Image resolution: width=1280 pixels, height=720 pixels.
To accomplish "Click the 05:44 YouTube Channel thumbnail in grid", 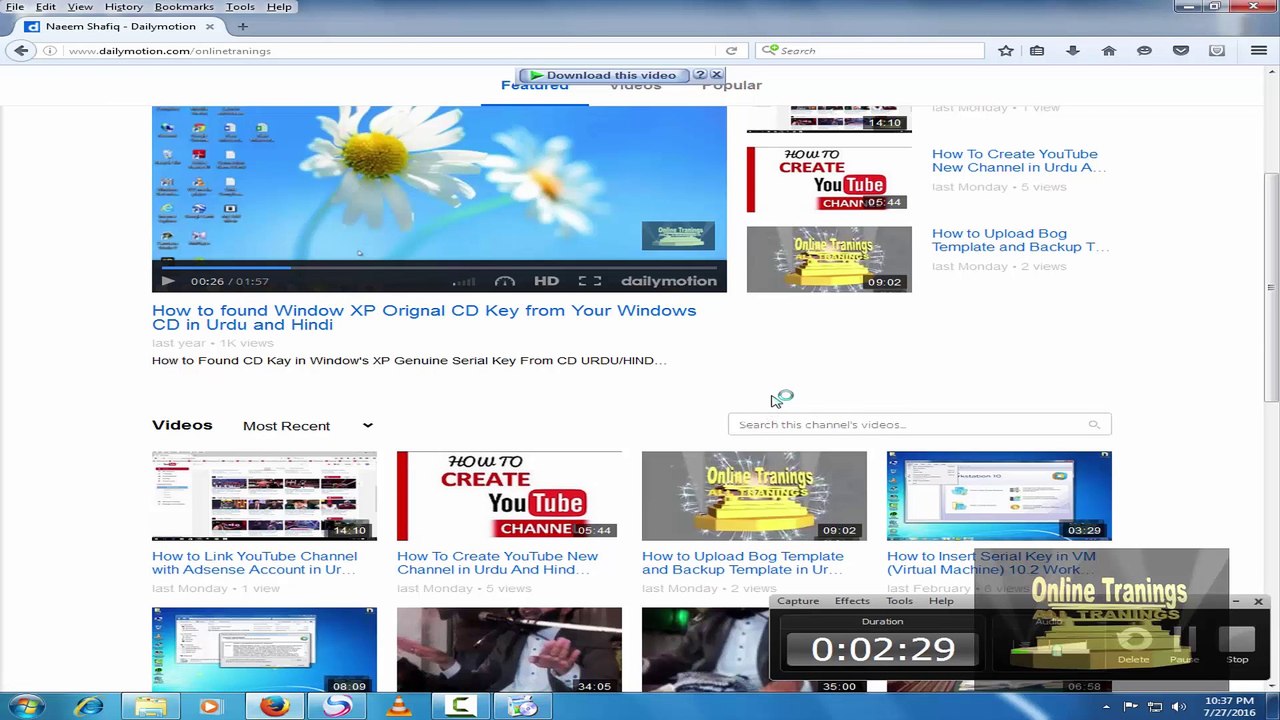I will [x=509, y=496].
